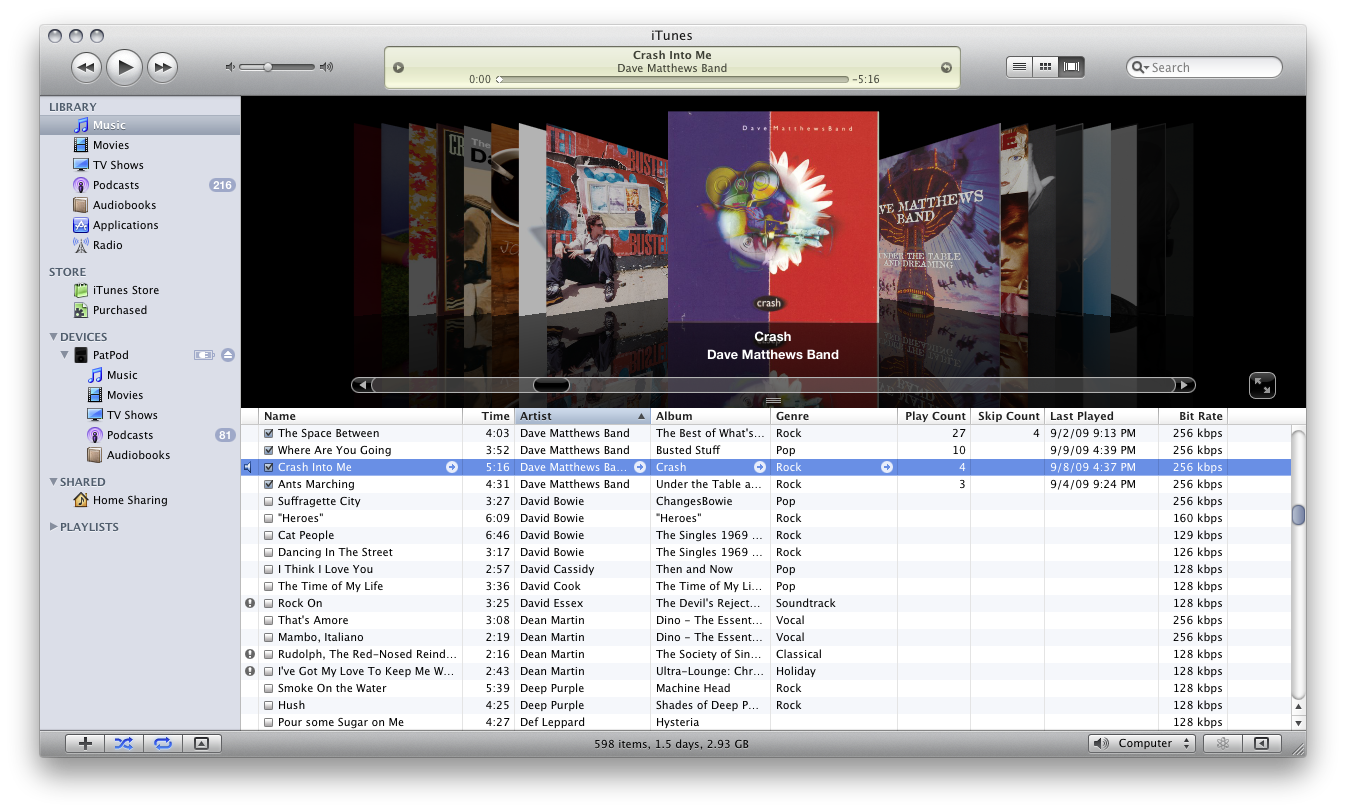Image resolution: width=1346 pixels, height=812 pixels.
Task: Open PatPod Audiobooks folder
Action: 140,455
